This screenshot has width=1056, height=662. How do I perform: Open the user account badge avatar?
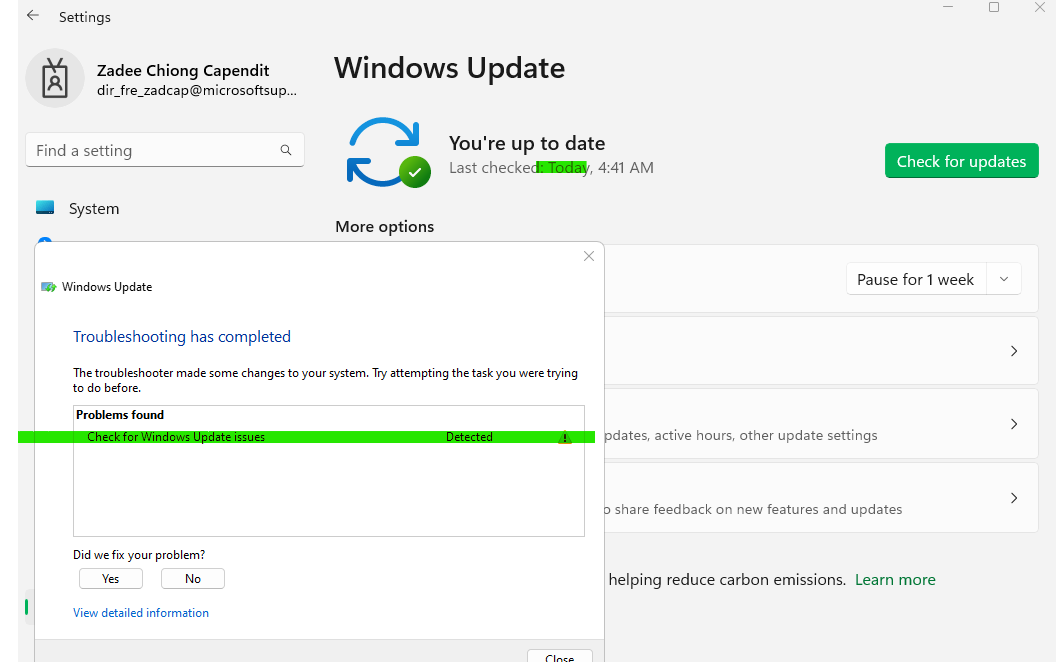pos(55,78)
